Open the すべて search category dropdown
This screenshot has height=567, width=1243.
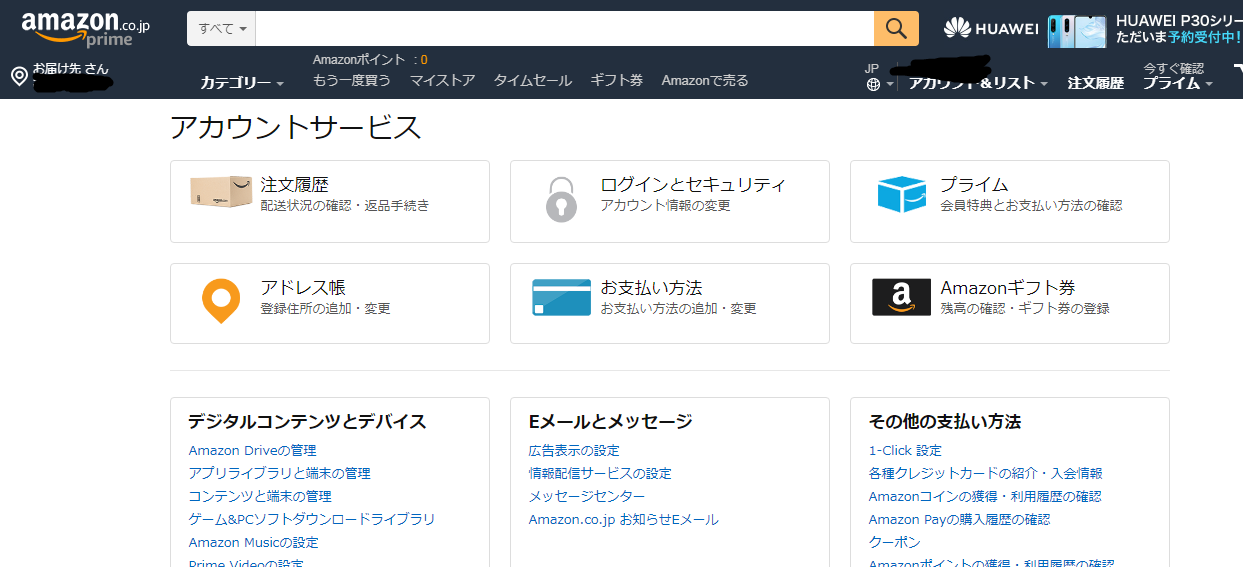222,28
